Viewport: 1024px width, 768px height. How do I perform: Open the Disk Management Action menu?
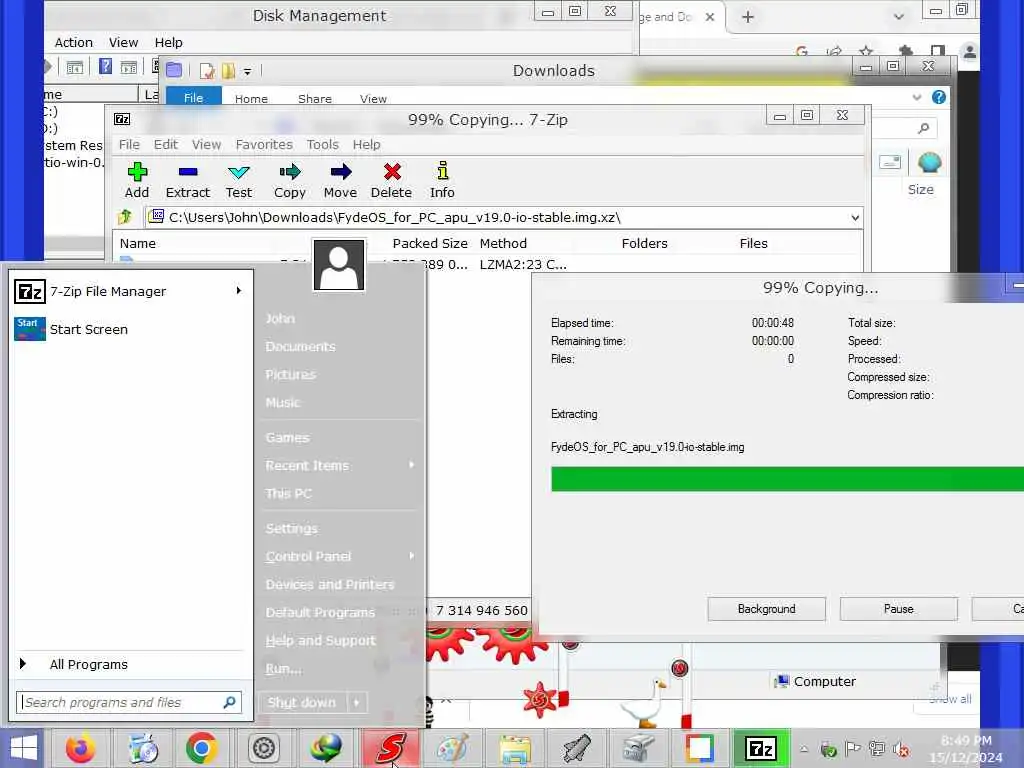coord(74,42)
